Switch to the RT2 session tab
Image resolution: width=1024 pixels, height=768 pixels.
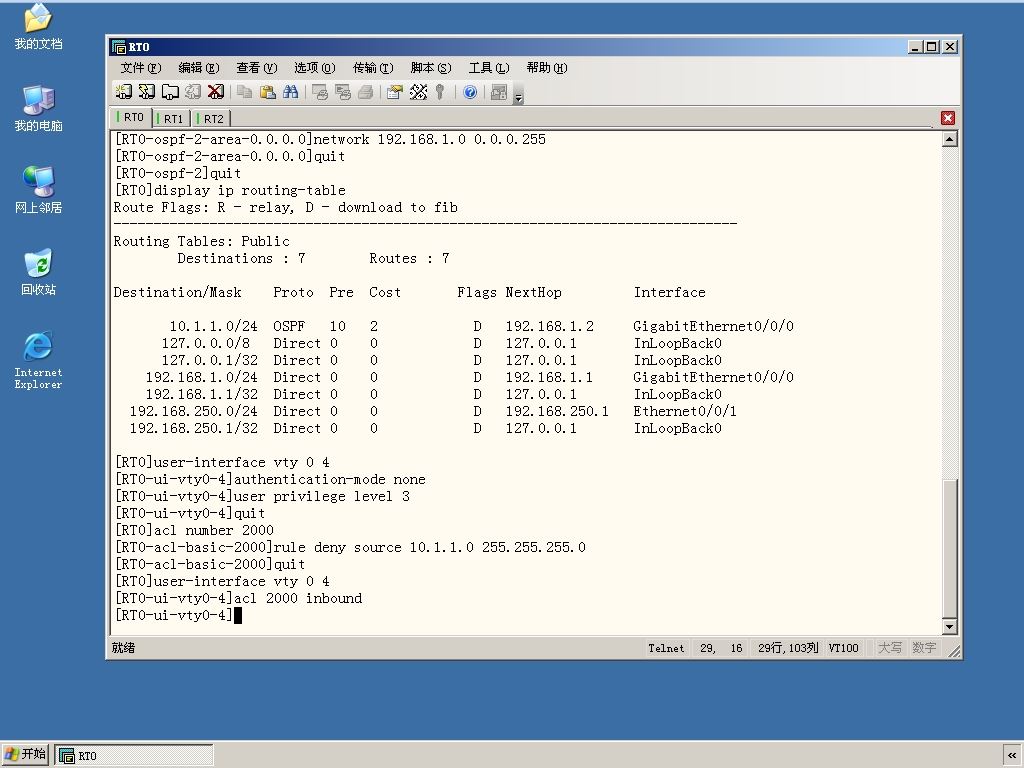tap(213, 118)
